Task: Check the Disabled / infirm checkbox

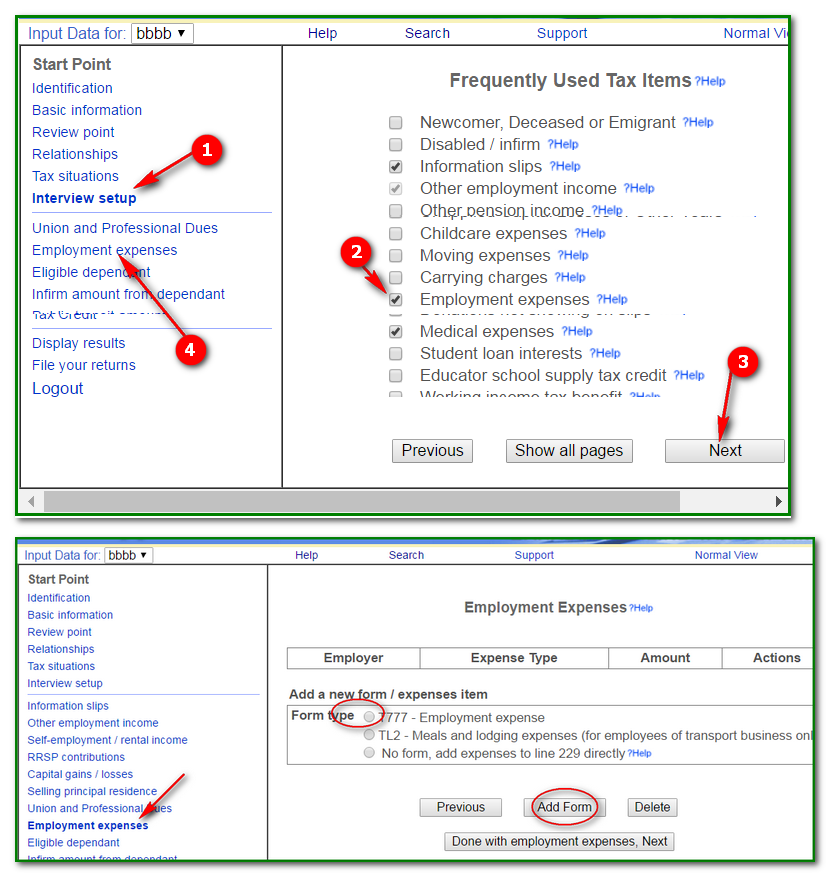Action: pyautogui.click(x=395, y=144)
